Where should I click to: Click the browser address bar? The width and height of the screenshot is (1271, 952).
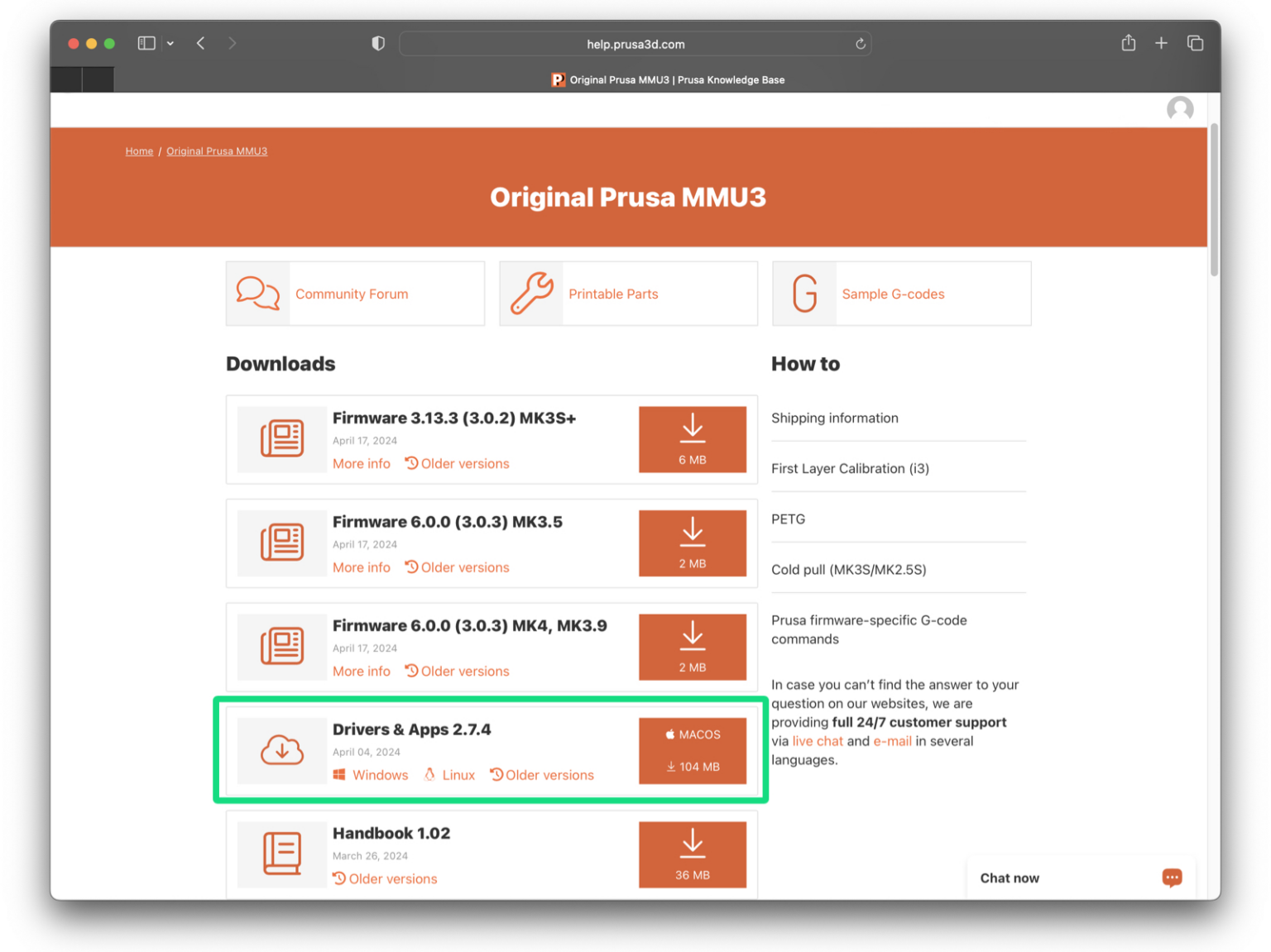point(635,43)
